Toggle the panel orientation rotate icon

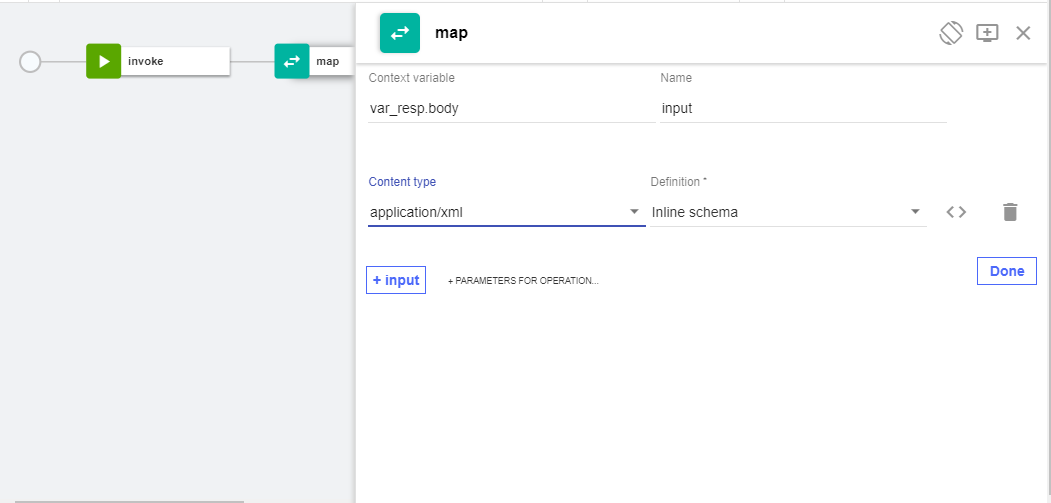coord(950,33)
